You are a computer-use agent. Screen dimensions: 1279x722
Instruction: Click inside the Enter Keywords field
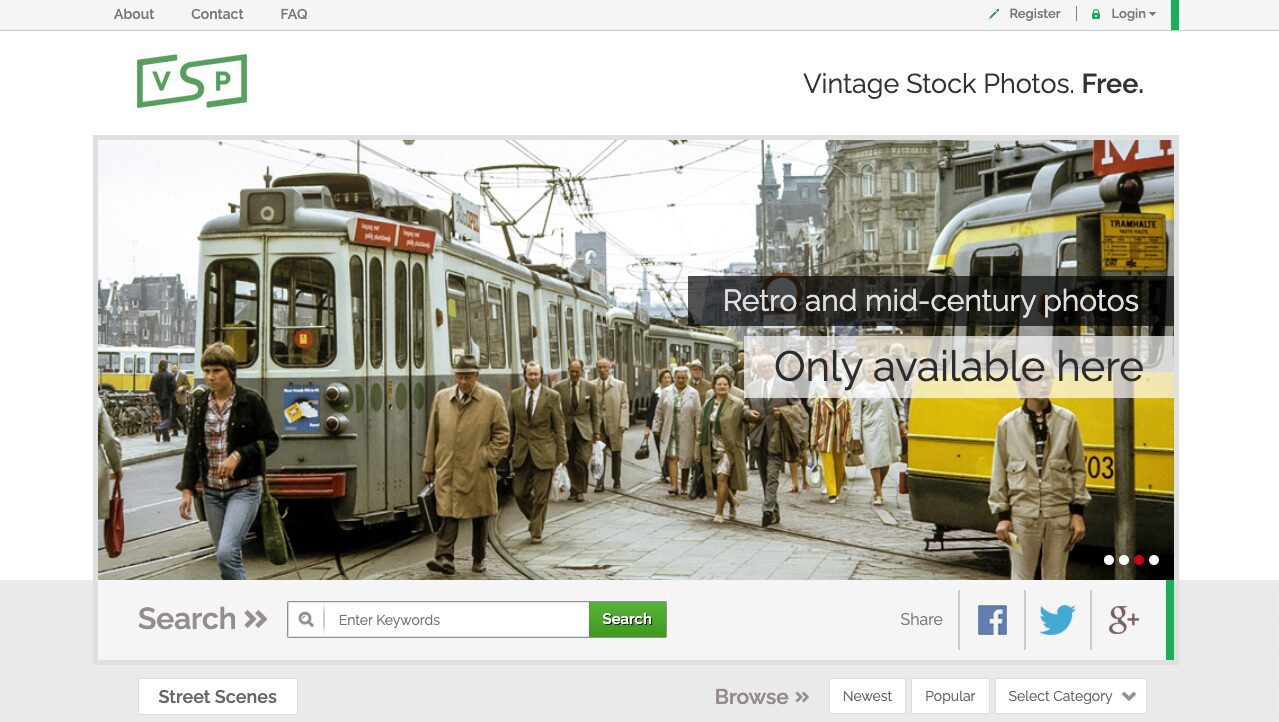[450, 620]
